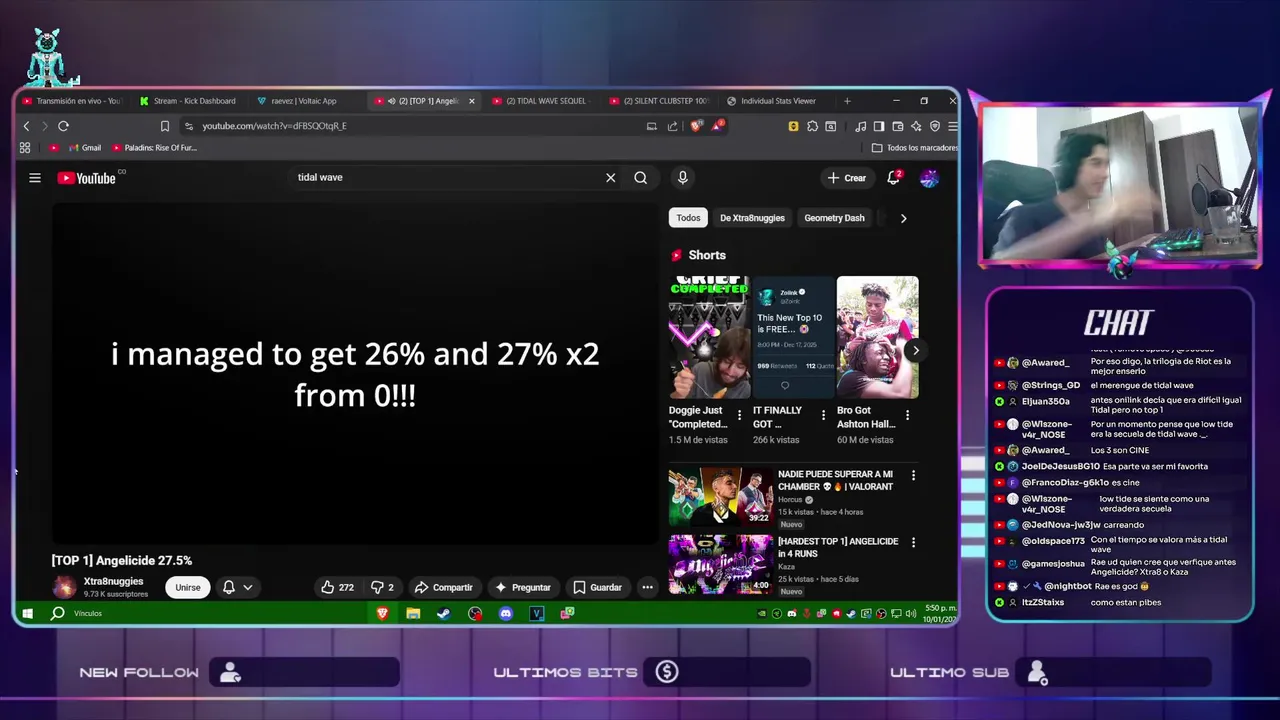Open the Xtra8nuggies channel name link

point(113,581)
